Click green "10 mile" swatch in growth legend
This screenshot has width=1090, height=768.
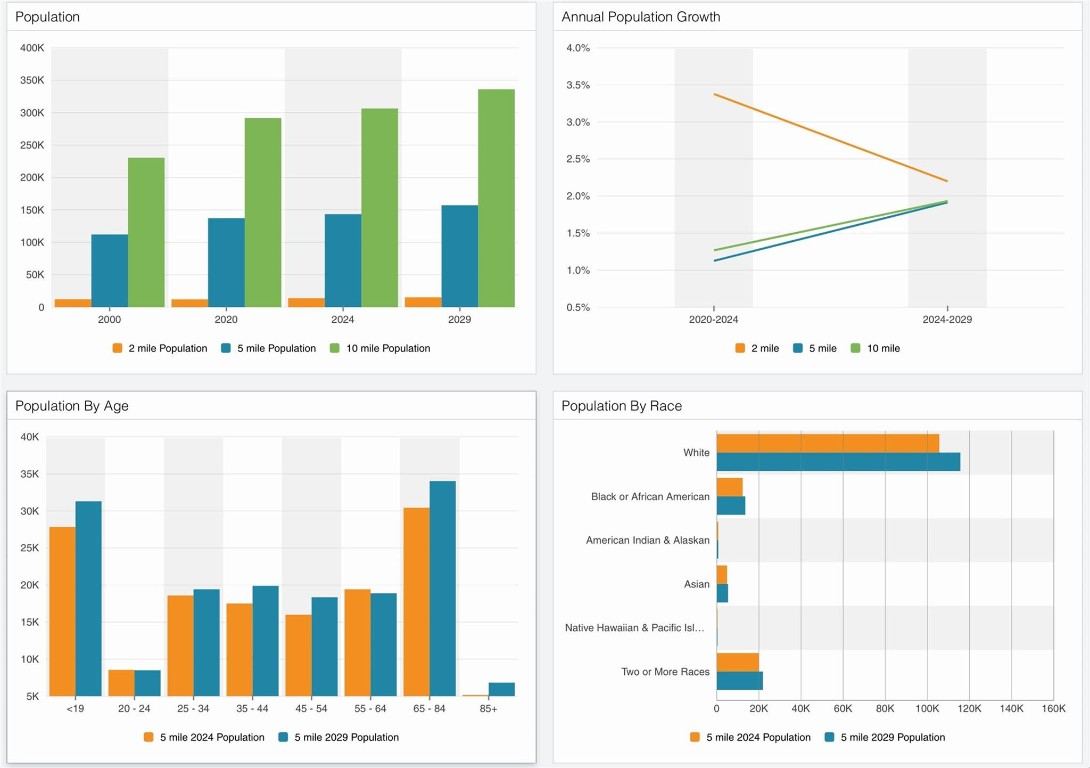click(855, 348)
